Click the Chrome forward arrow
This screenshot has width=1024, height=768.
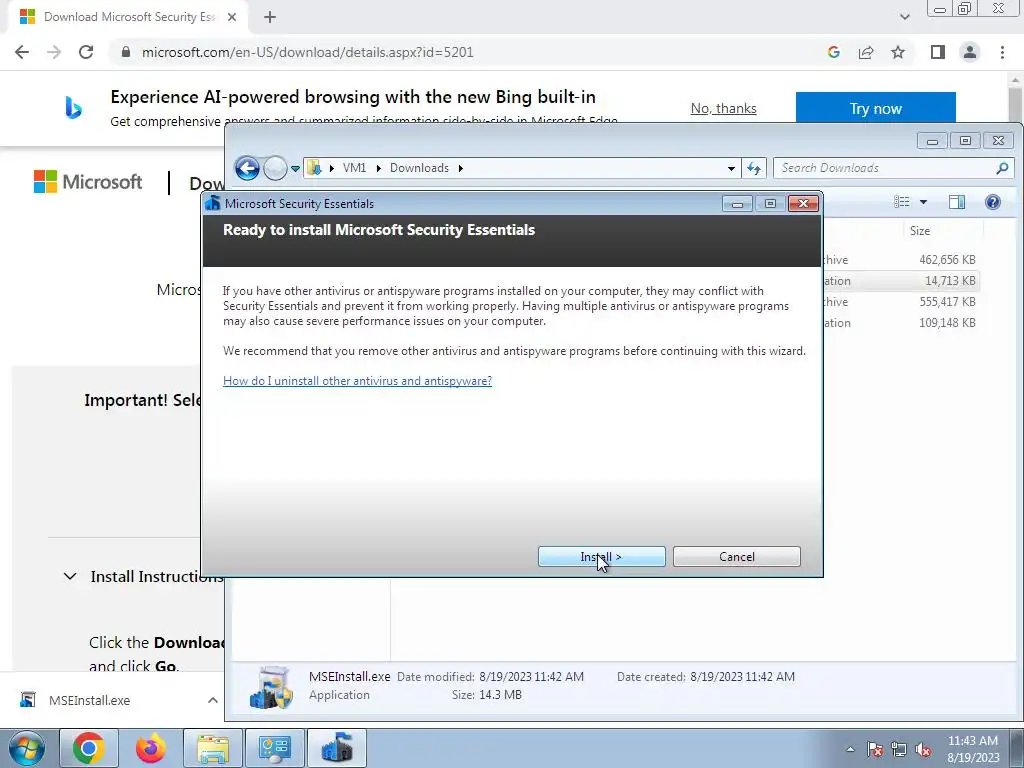click(x=54, y=52)
